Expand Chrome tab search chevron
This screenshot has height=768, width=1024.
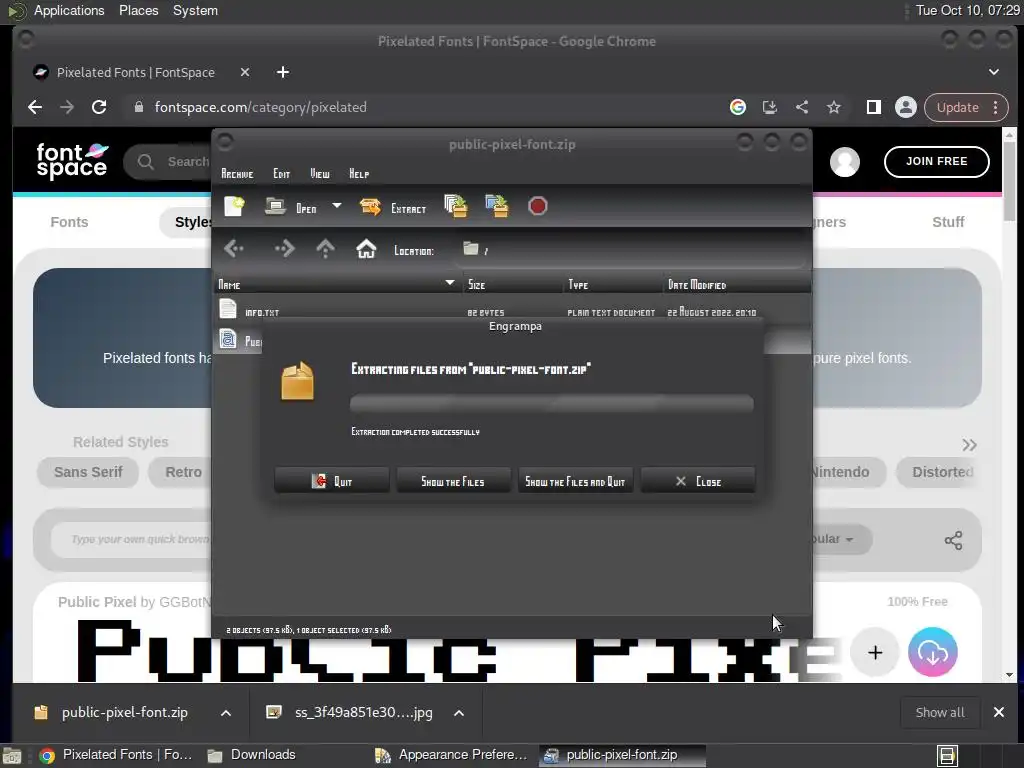click(x=993, y=72)
